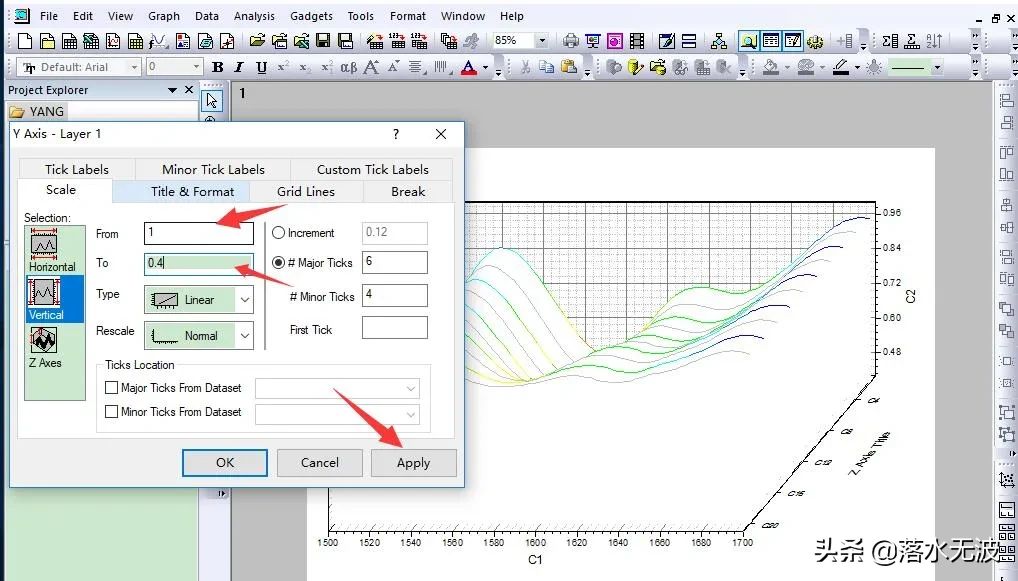1018x581 pixels.
Task: Click the Import Wizard icon
Action: click(x=375, y=41)
